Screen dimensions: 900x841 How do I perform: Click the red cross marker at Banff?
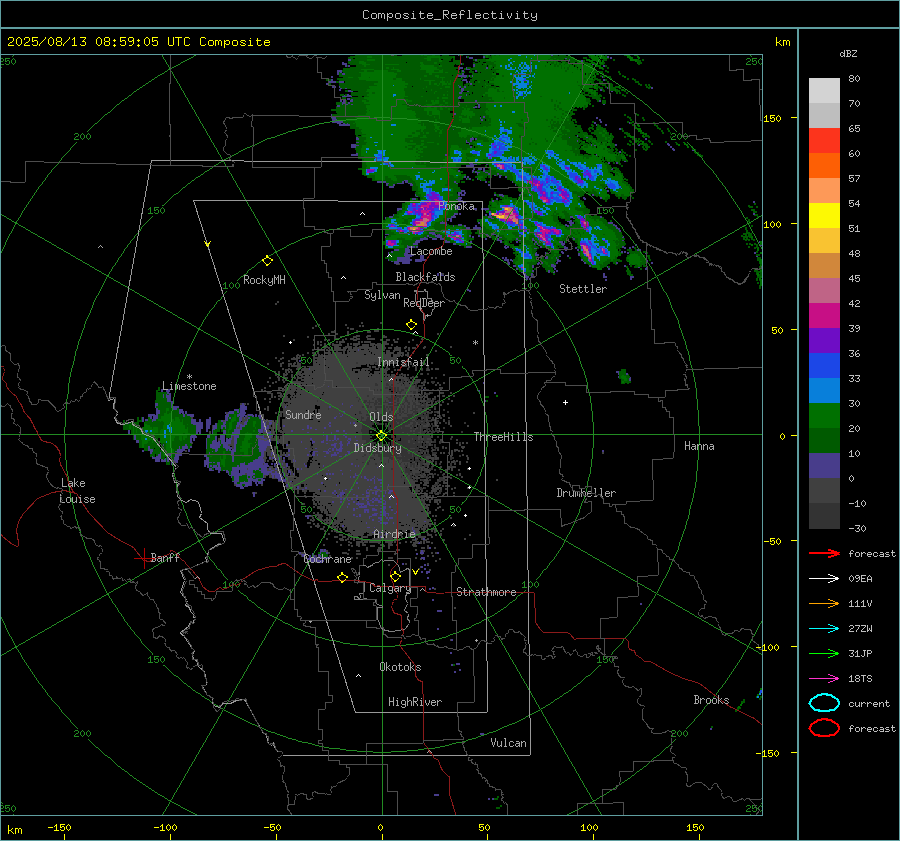click(x=142, y=558)
